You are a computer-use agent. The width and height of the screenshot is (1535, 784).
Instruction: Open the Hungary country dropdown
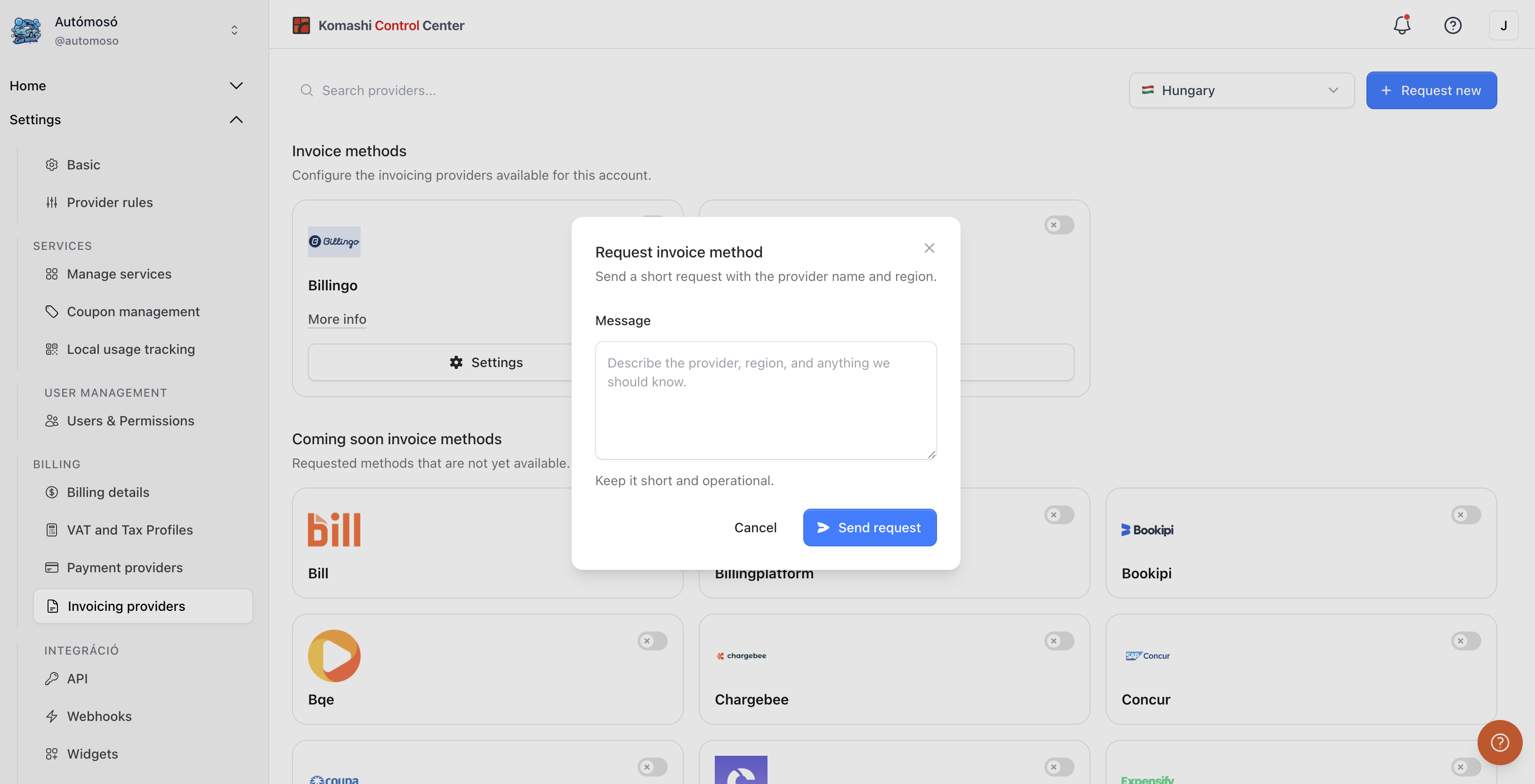click(x=1242, y=90)
